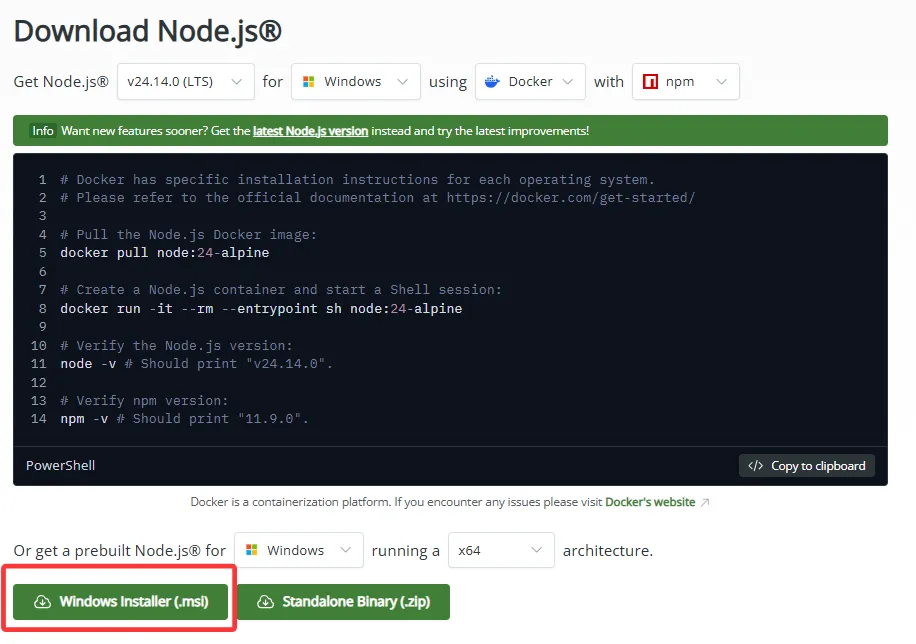
Task: Click the comment "# Verify the Node.js version:"
Action: tap(176, 346)
